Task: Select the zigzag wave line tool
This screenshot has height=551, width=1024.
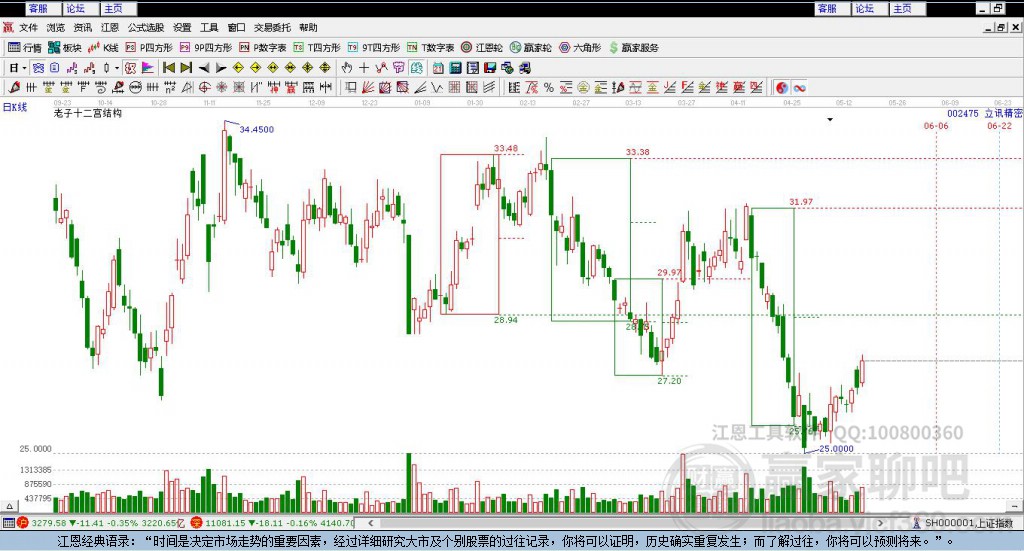Action: 437,87
